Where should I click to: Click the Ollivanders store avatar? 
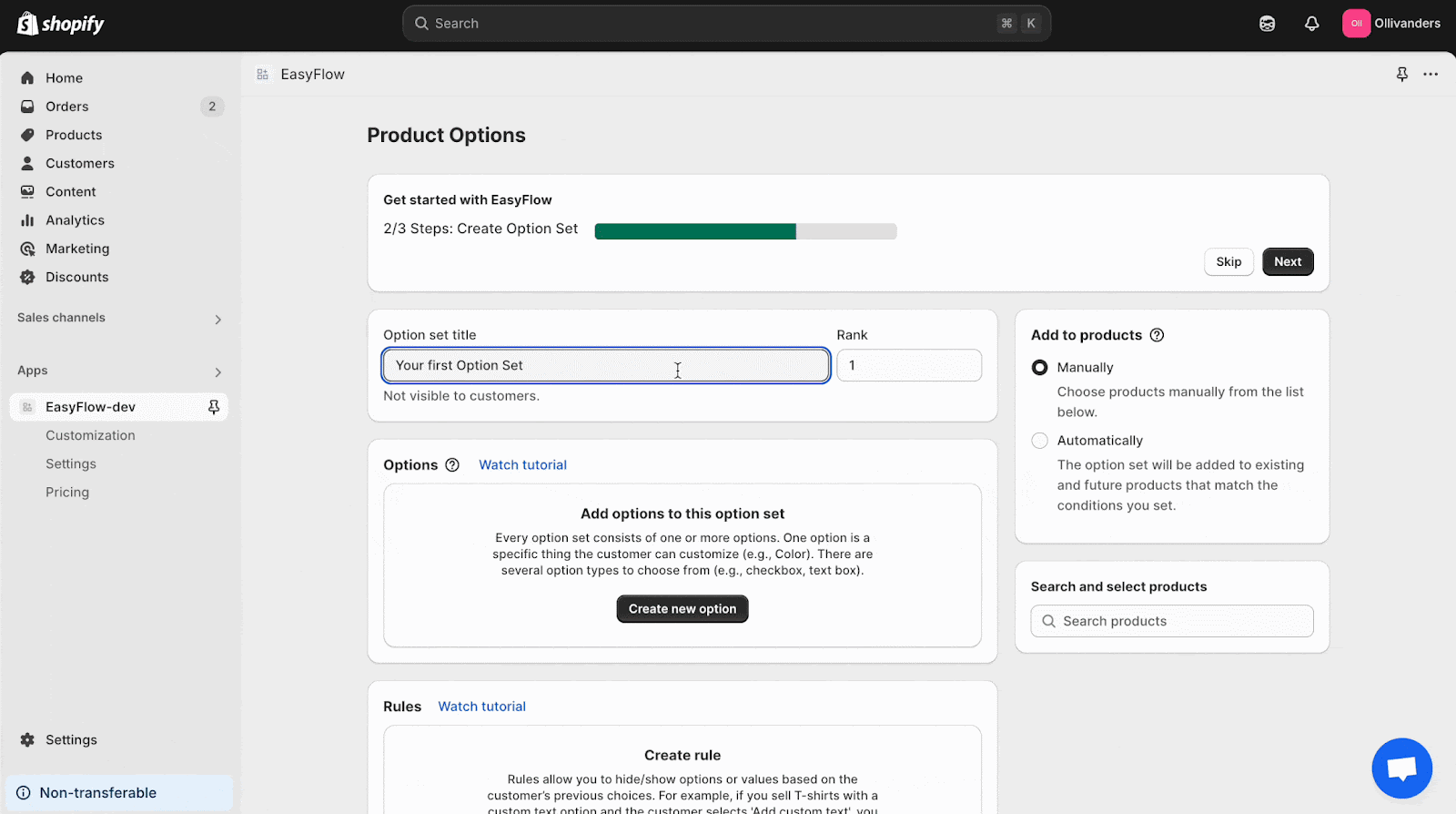(1356, 24)
